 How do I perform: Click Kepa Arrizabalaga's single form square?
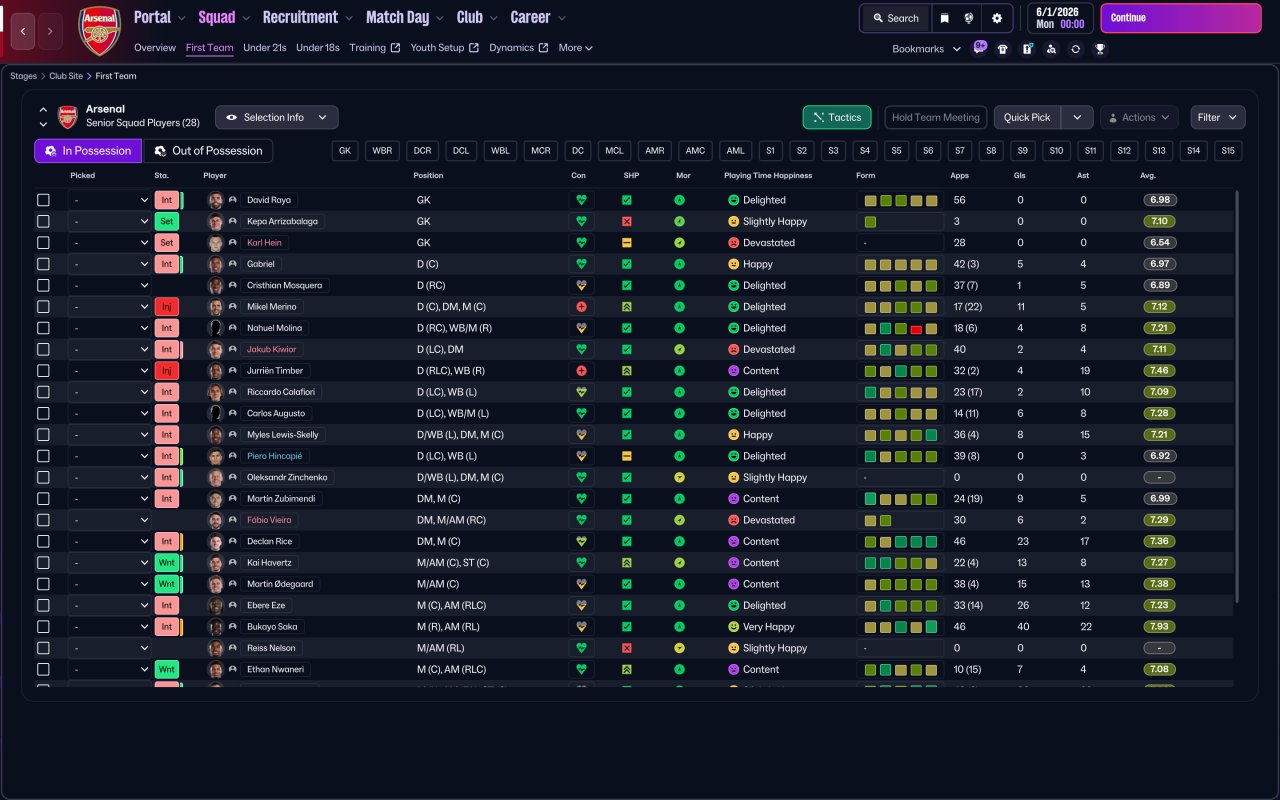[x=870, y=221]
